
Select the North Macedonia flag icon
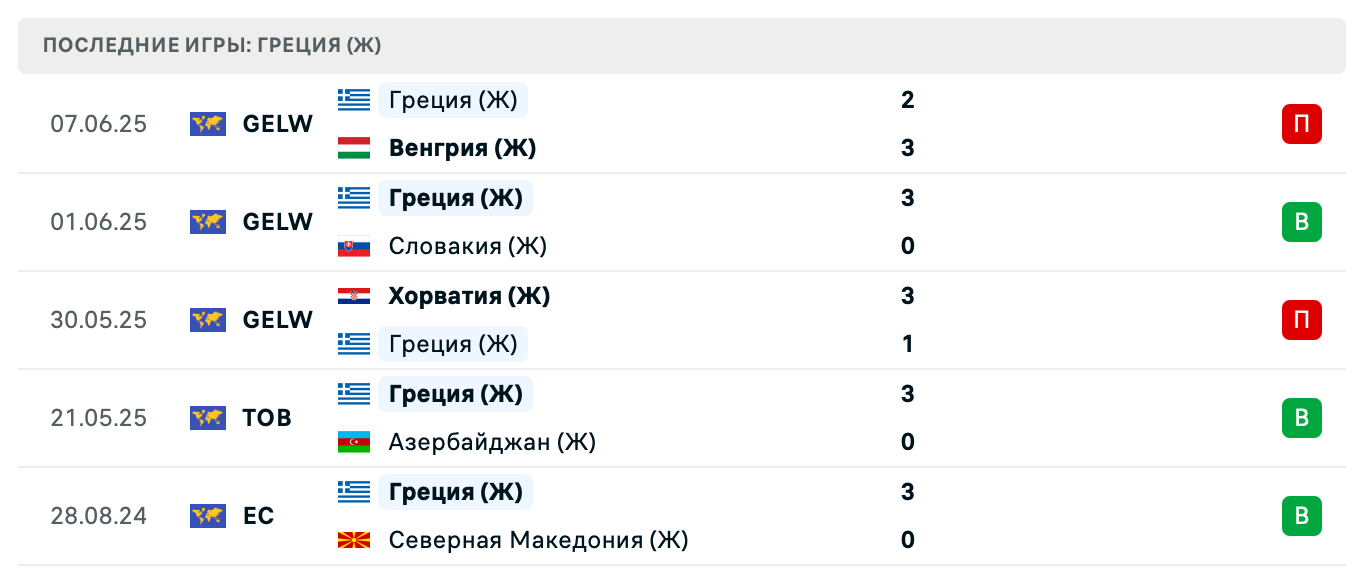coord(355,539)
